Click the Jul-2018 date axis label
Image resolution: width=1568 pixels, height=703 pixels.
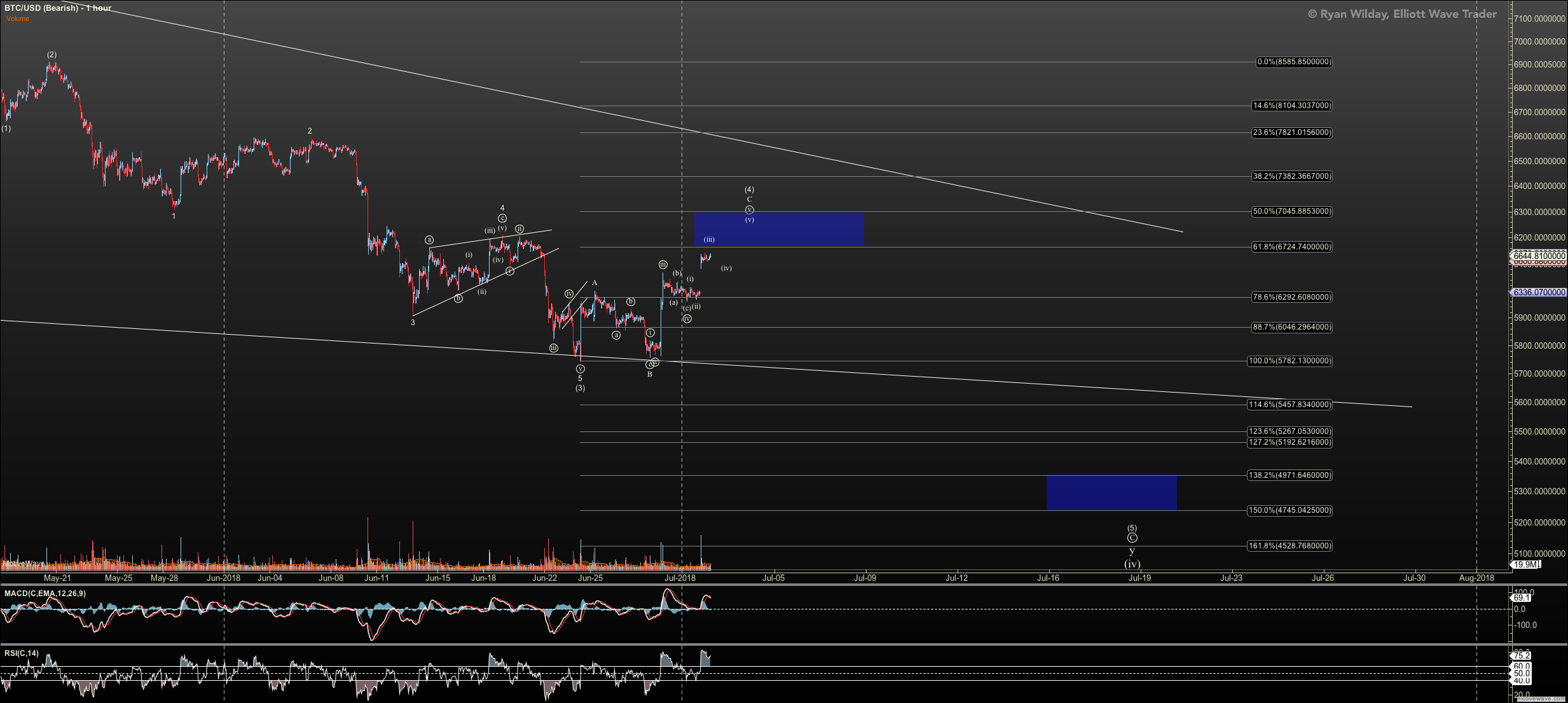coord(680,578)
